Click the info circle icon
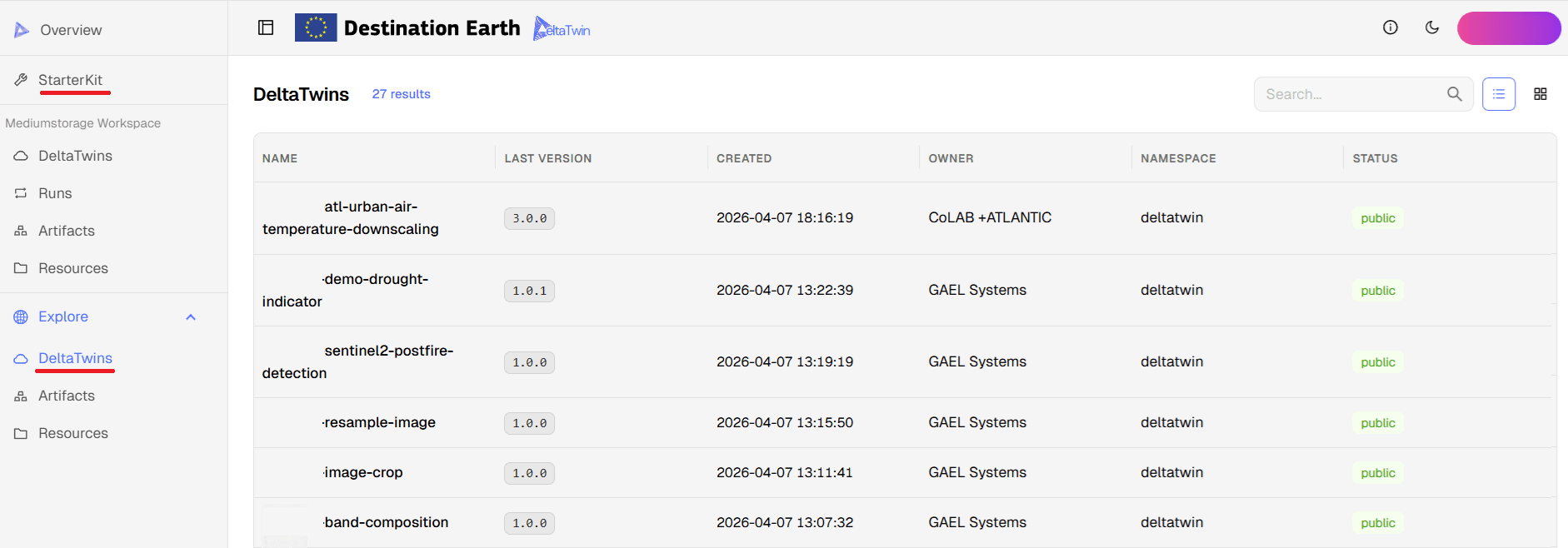 (x=1390, y=27)
